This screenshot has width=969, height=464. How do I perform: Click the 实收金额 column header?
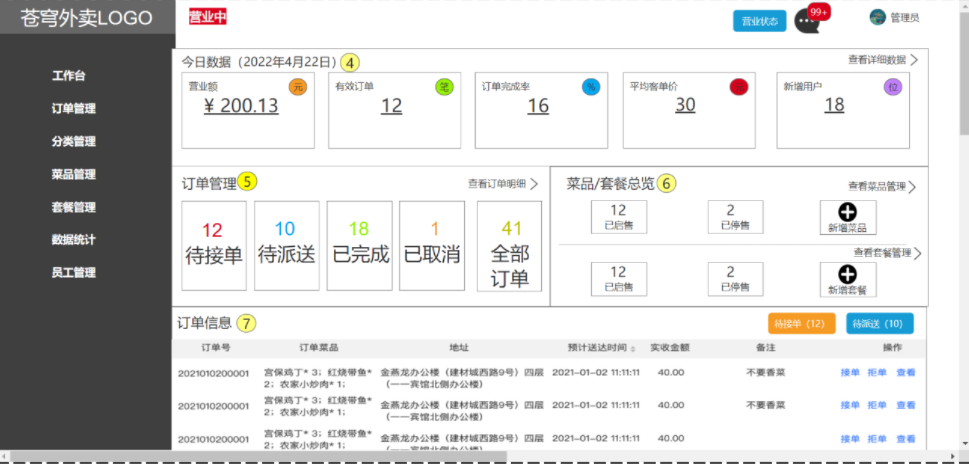669,348
